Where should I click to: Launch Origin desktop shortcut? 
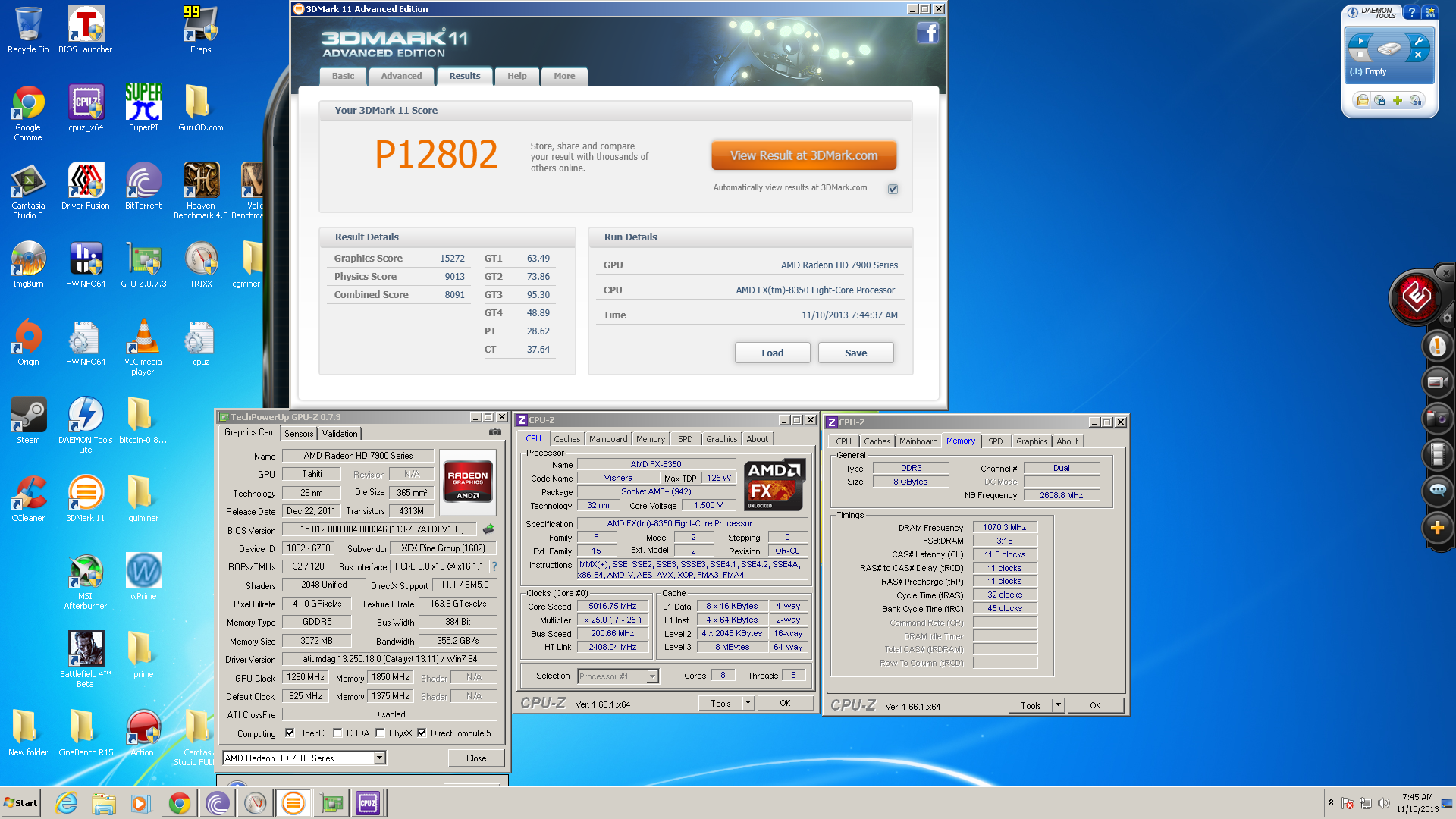click(x=28, y=343)
